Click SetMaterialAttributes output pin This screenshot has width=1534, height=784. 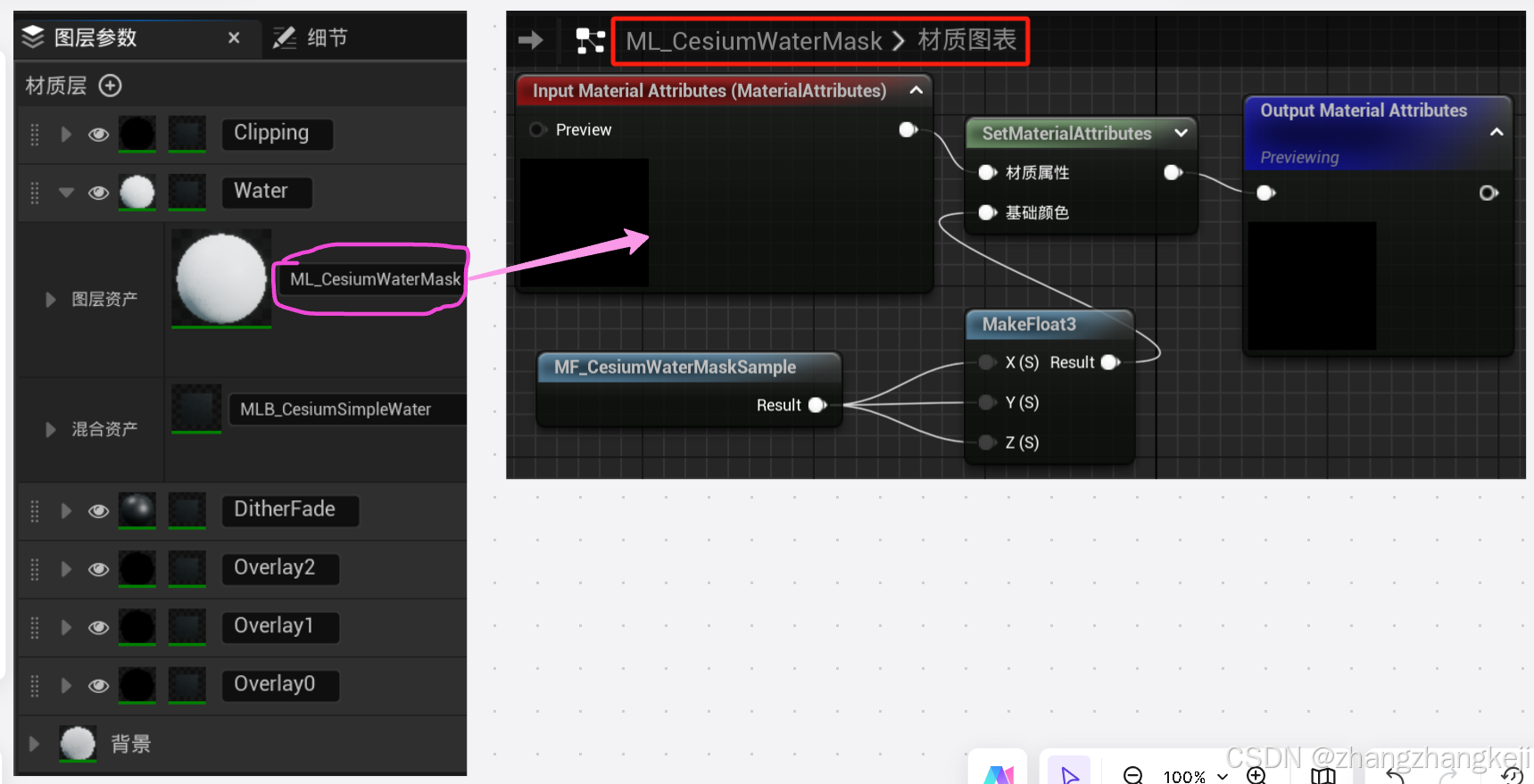[x=1173, y=173]
